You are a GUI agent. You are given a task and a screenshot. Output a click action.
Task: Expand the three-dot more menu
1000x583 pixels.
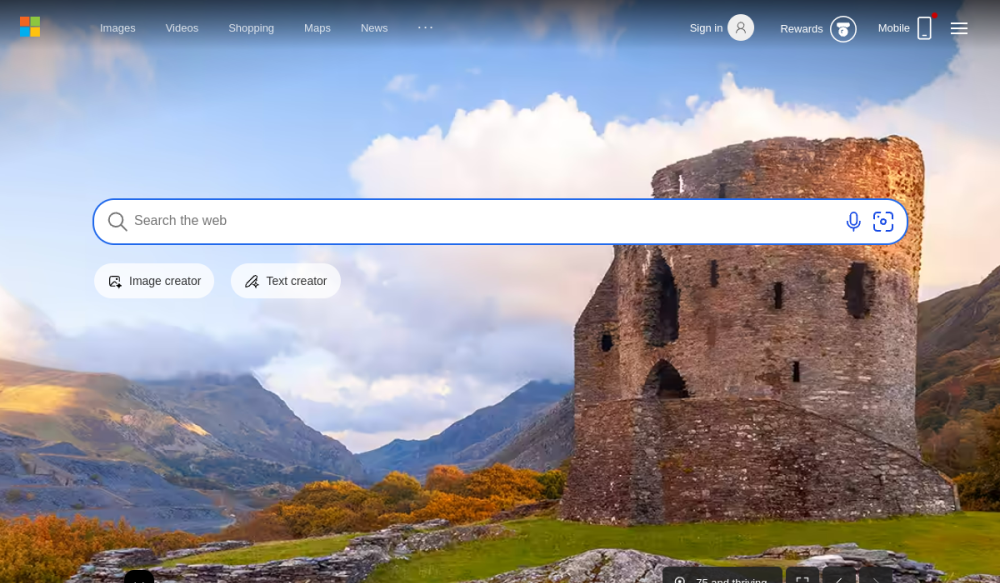click(x=425, y=27)
